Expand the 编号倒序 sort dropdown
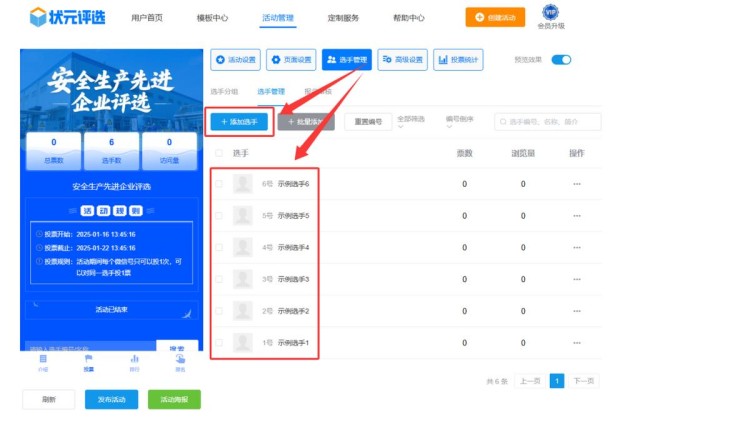The height and width of the screenshot is (422, 750). click(x=460, y=120)
